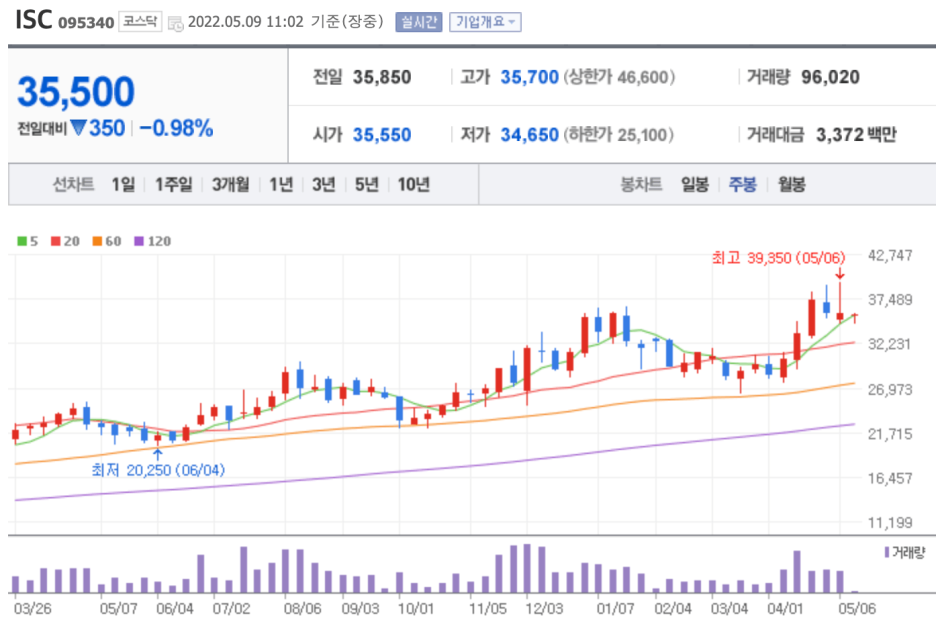
Task: Click the 전일 35,850 value
Action: (381, 77)
